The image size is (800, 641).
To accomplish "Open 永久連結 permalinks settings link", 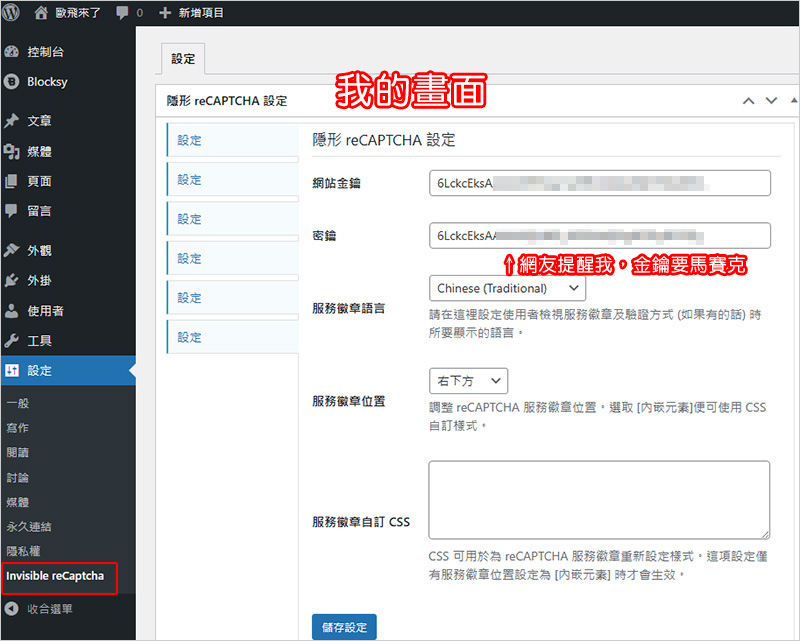I will tap(29, 526).
